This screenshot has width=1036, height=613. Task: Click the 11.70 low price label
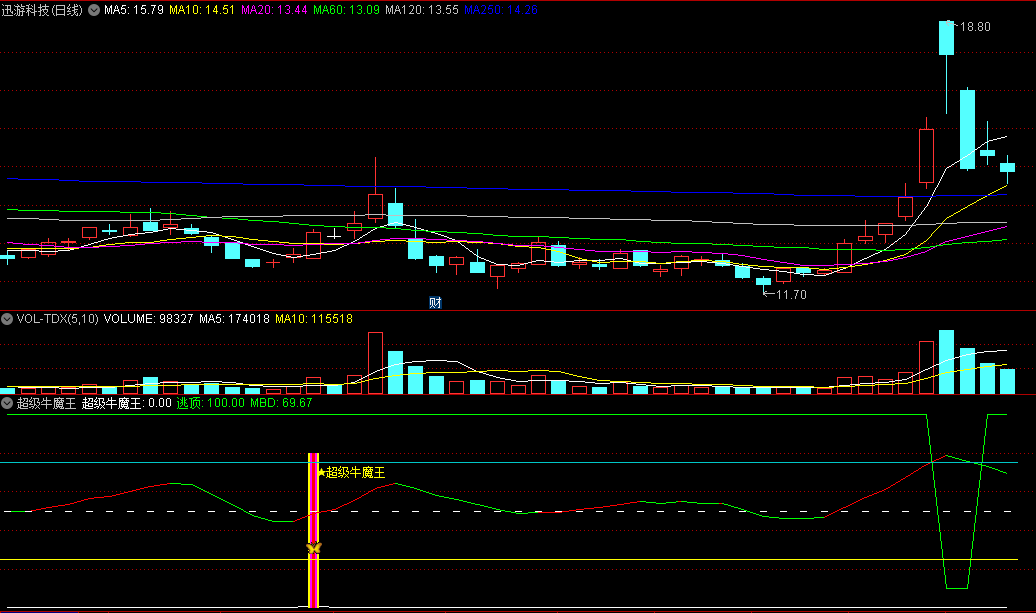pyautogui.click(x=791, y=295)
